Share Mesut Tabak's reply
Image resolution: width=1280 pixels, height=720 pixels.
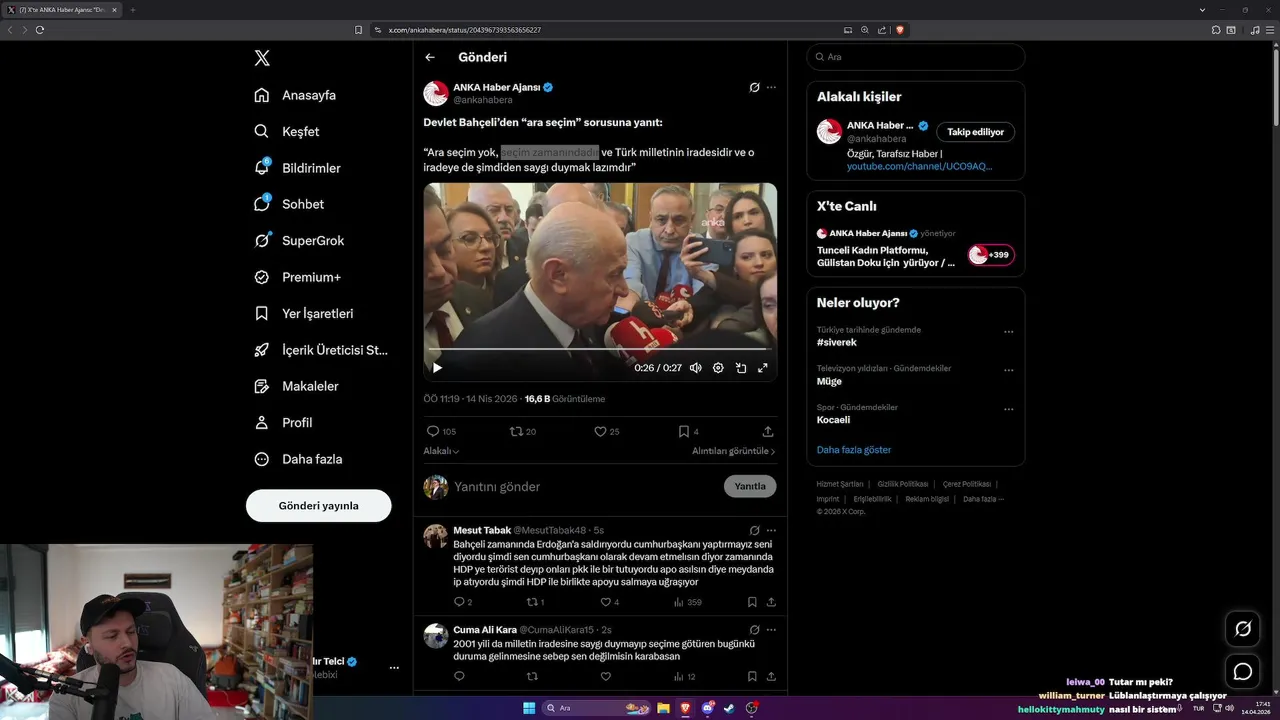(771, 602)
